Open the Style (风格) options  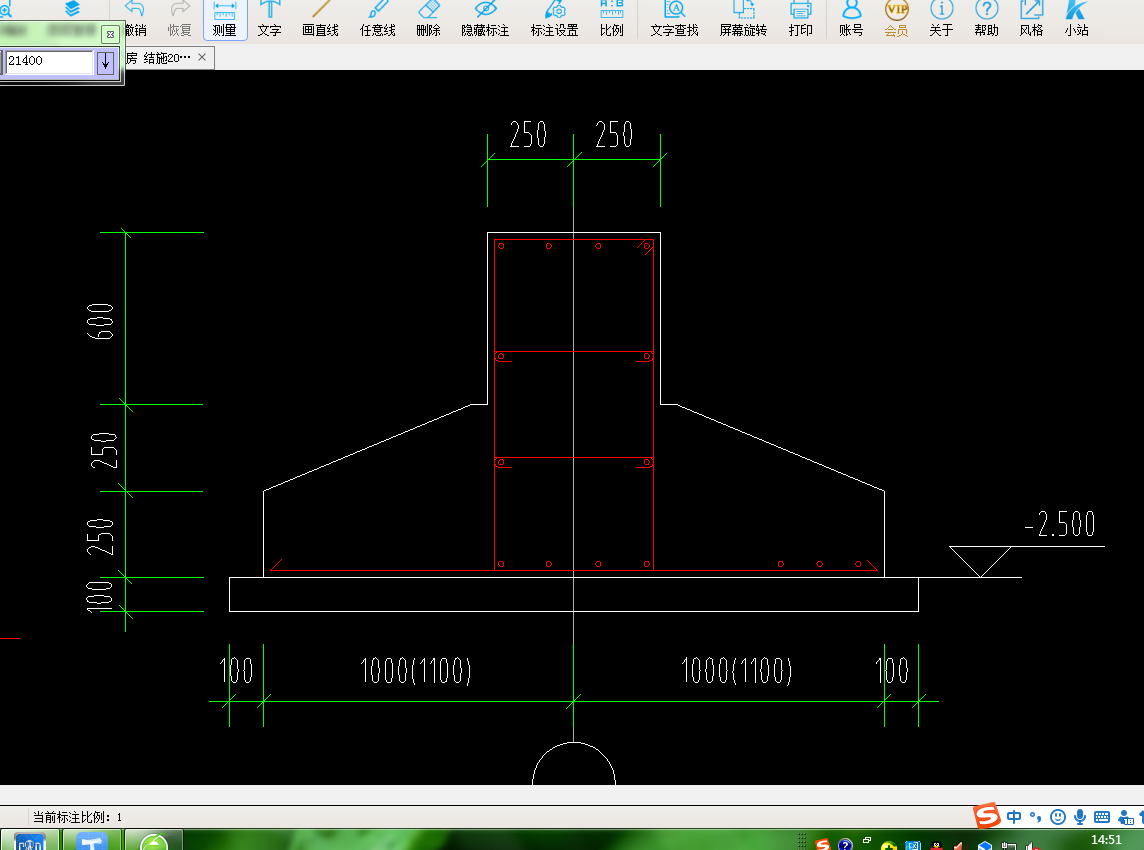tap(1032, 19)
